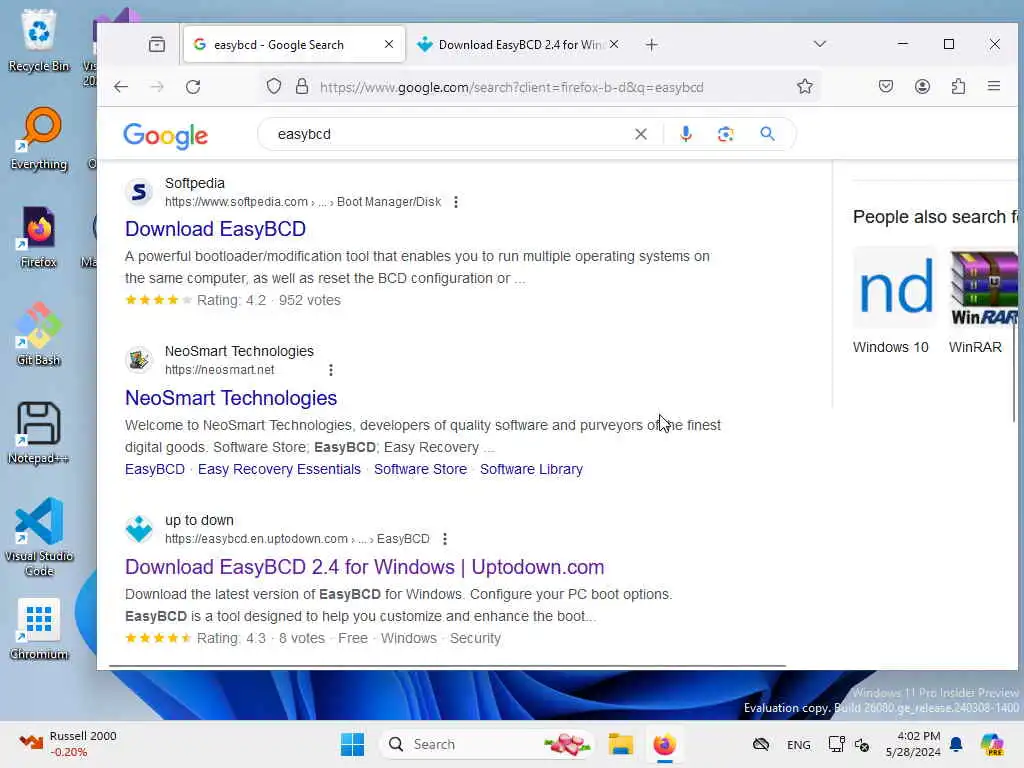This screenshot has height=768, width=1024.
Task: Select Git Bash desktop shortcut
Action: pyautogui.click(x=39, y=334)
